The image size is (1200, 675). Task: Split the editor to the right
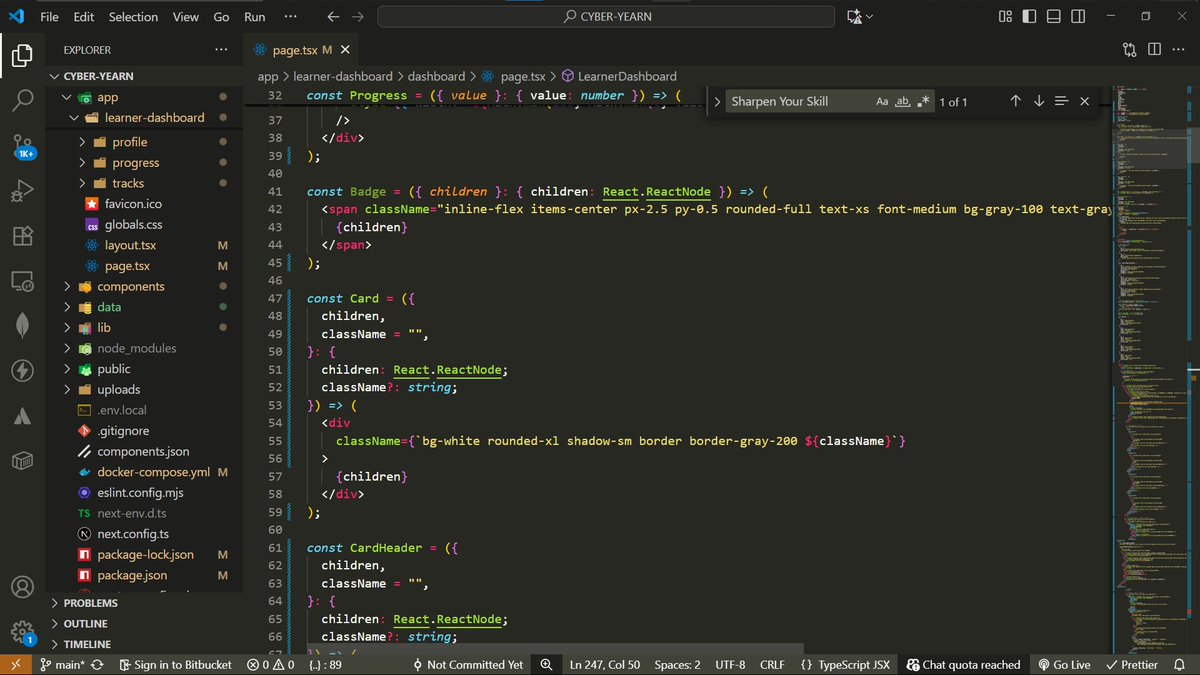(x=1154, y=49)
